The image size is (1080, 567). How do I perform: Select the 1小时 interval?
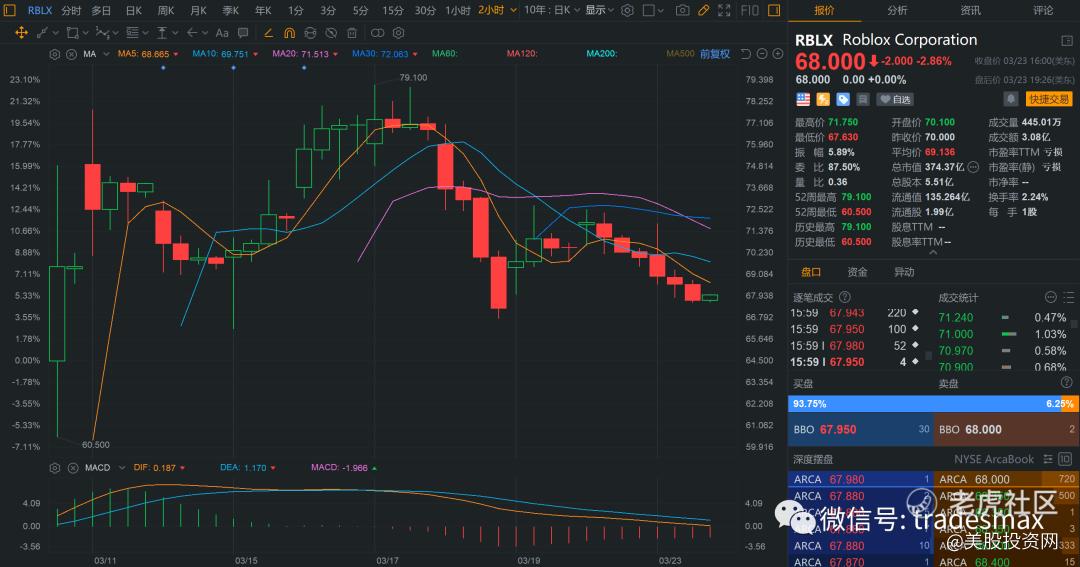pyautogui.click(x=457, y=10)
